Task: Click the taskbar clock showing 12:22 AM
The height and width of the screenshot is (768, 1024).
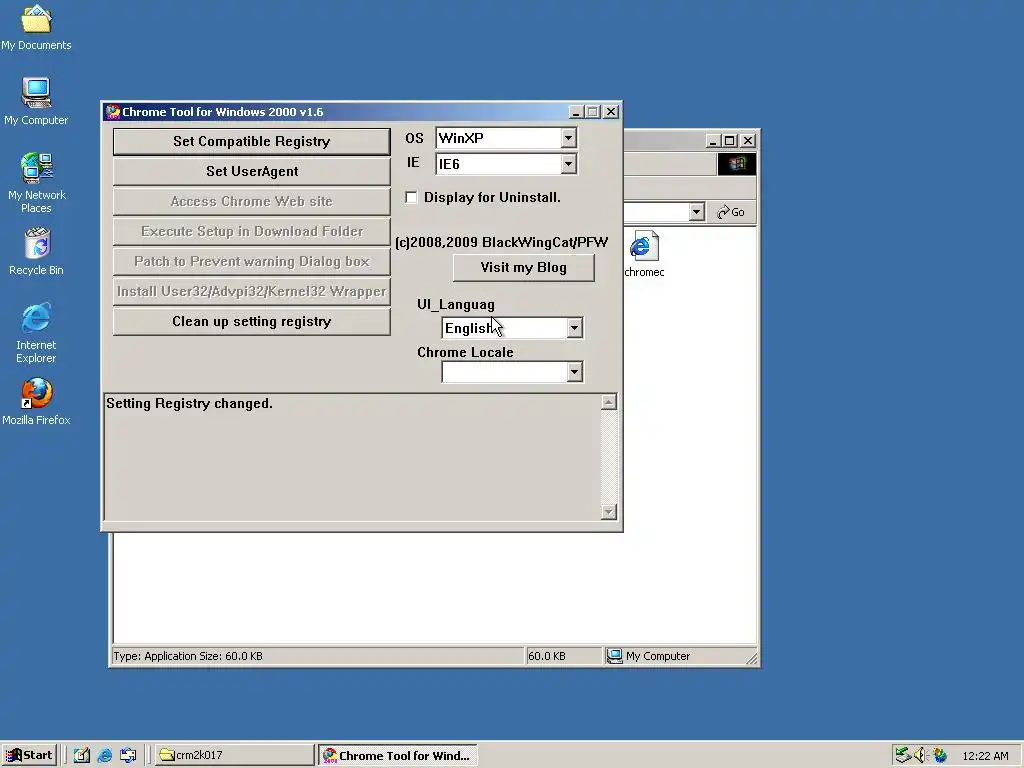Action: point(985,756)
